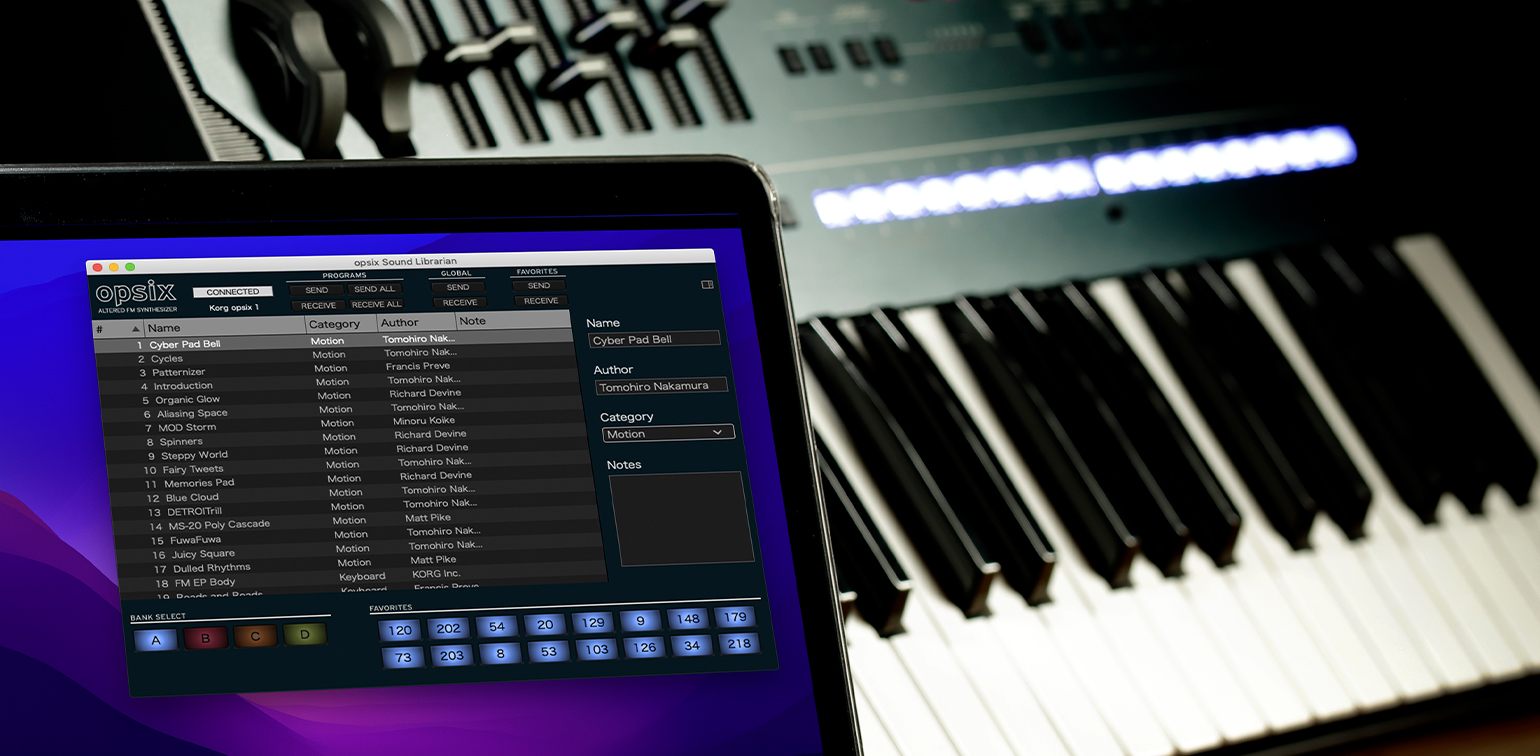Select favorite slot 129
Screen dimensions: 1540x756
(593, 622)
